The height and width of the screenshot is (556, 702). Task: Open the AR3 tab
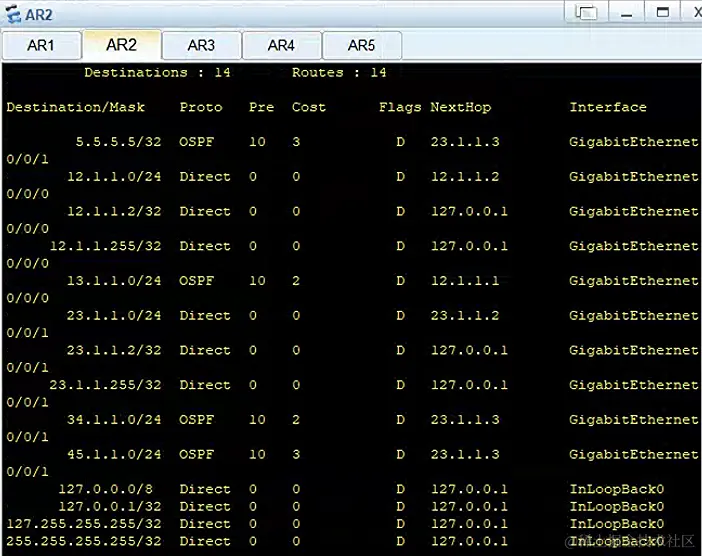click(201, 45)
